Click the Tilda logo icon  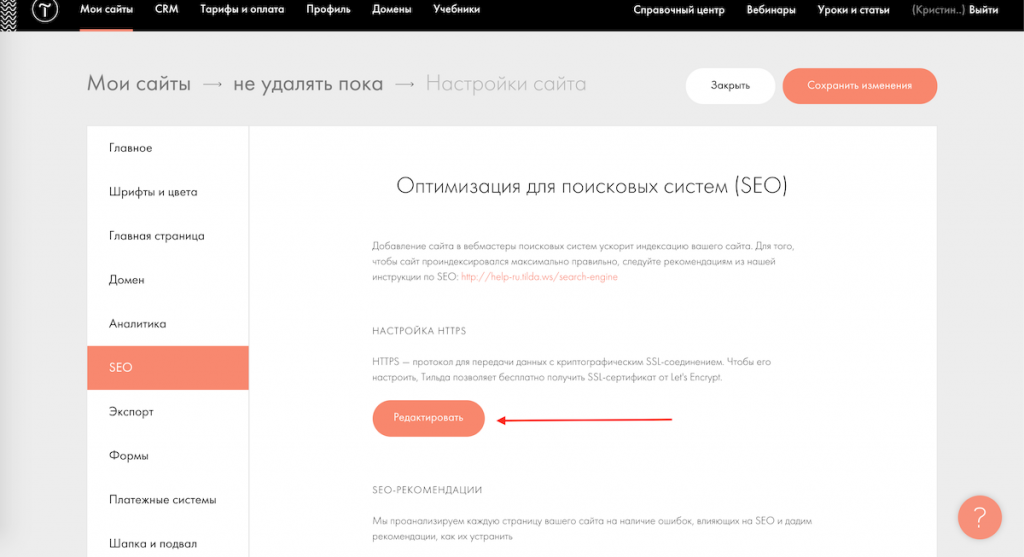(44, 11)
